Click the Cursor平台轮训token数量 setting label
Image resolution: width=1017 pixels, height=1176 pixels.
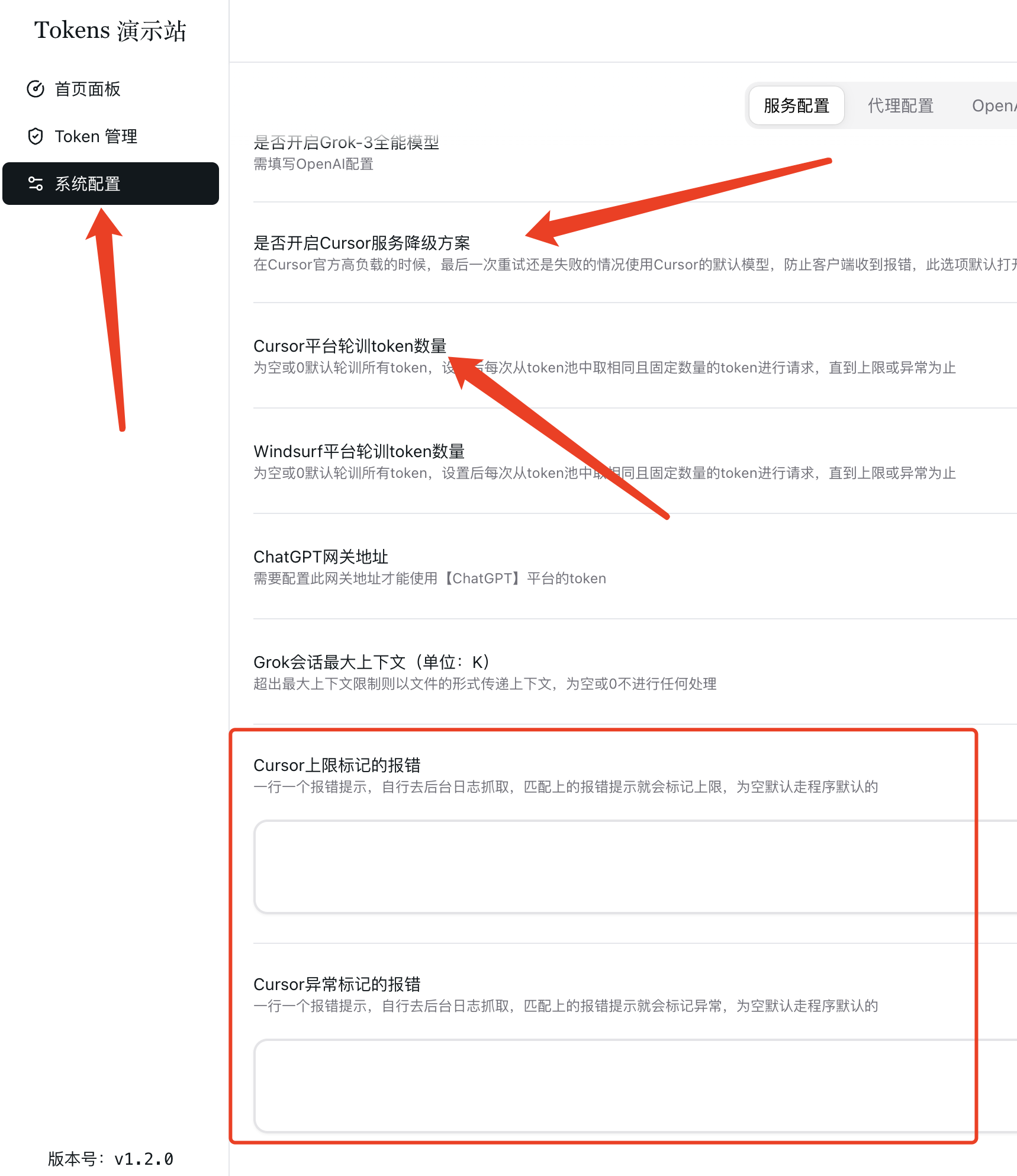click(x=350, y=346)
